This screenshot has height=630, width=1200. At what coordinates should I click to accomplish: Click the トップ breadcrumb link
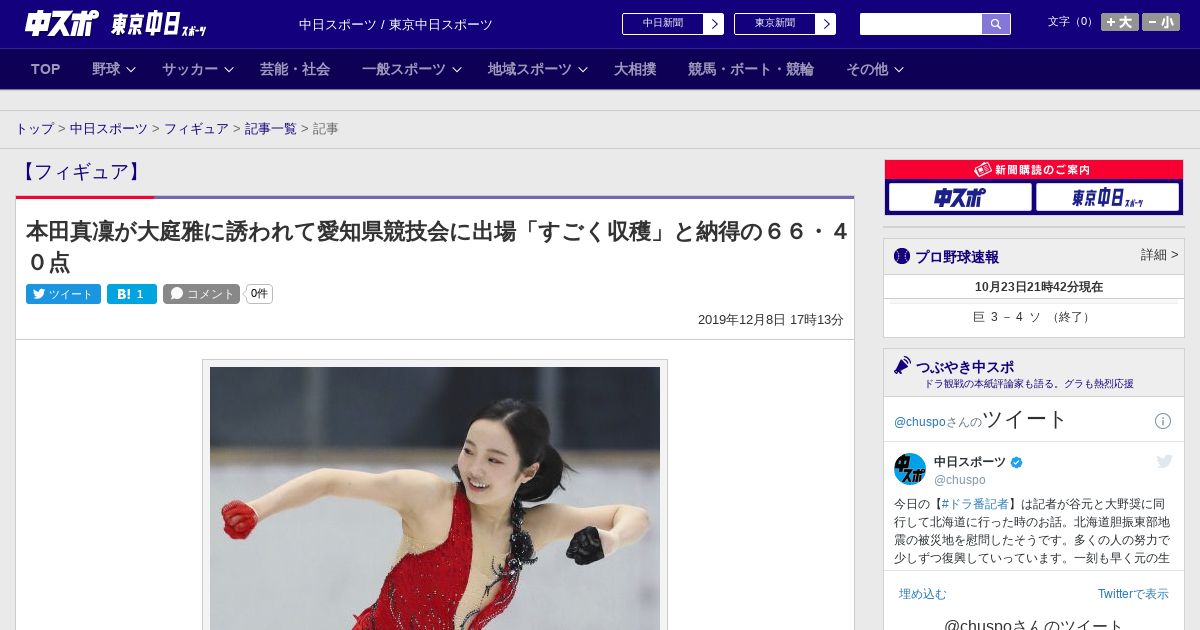pos(35,129)
